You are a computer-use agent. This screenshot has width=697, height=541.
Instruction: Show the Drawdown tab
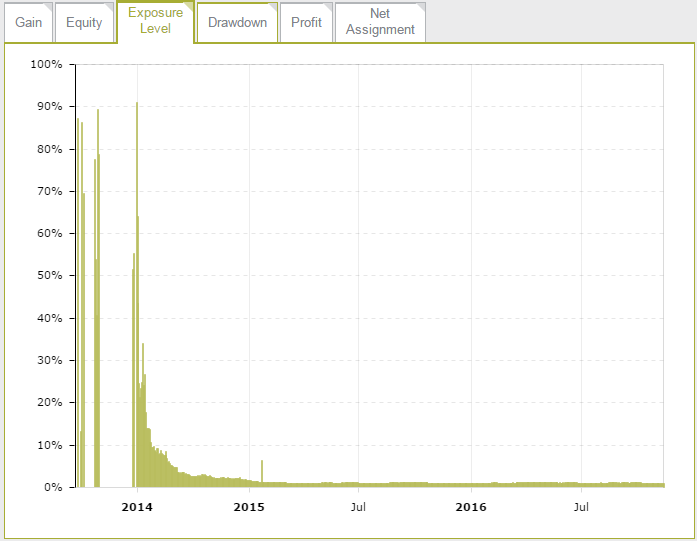237,23
